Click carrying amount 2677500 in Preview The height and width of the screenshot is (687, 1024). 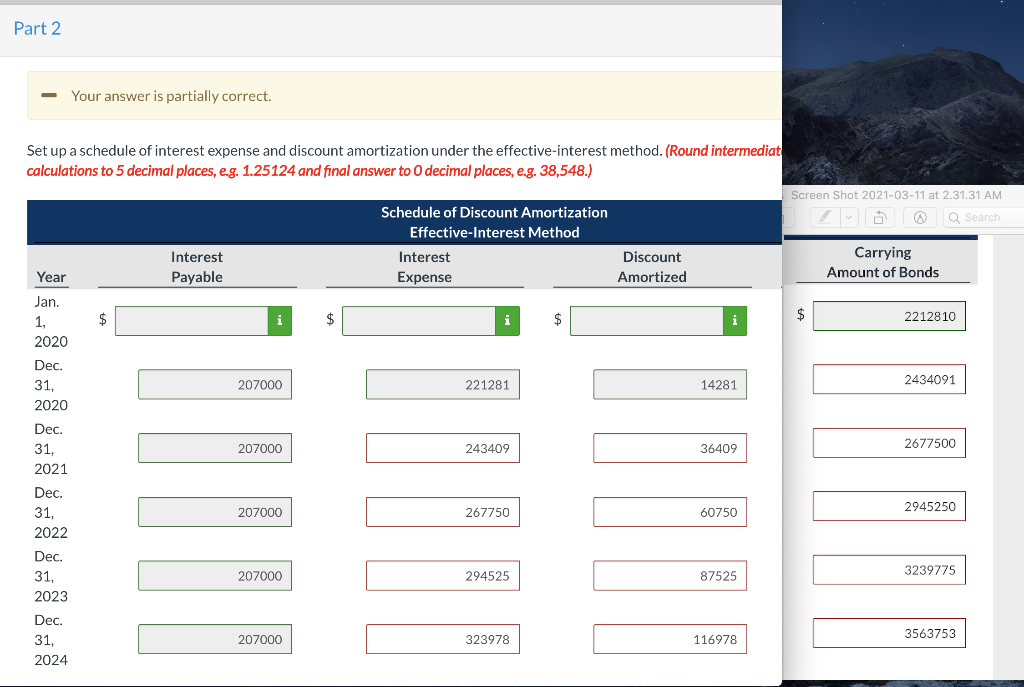pyautogui.click(x=889, y=443)
